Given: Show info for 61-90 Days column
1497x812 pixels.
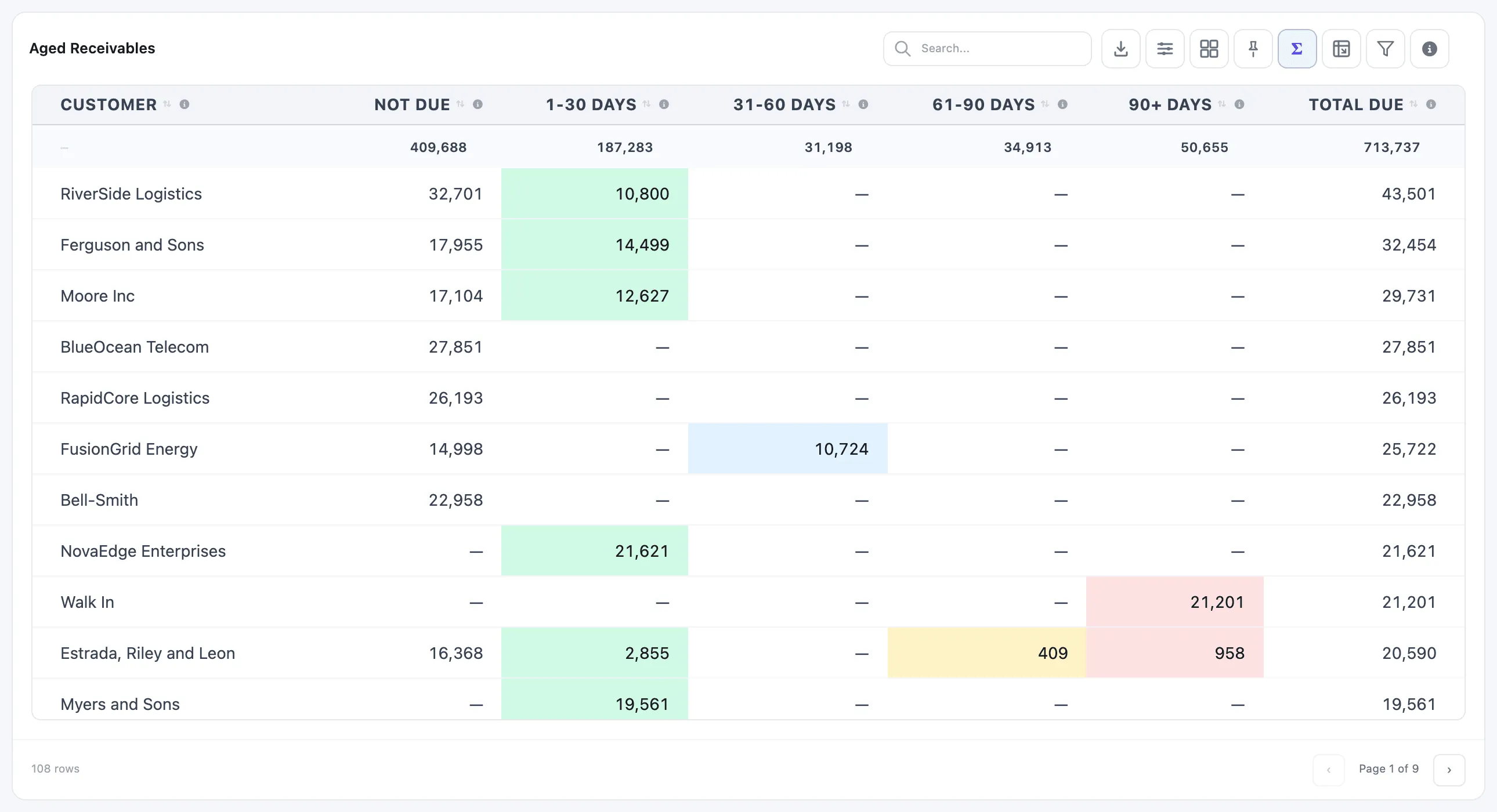Looking at the screenshot, I should (x=1062, y=104).
